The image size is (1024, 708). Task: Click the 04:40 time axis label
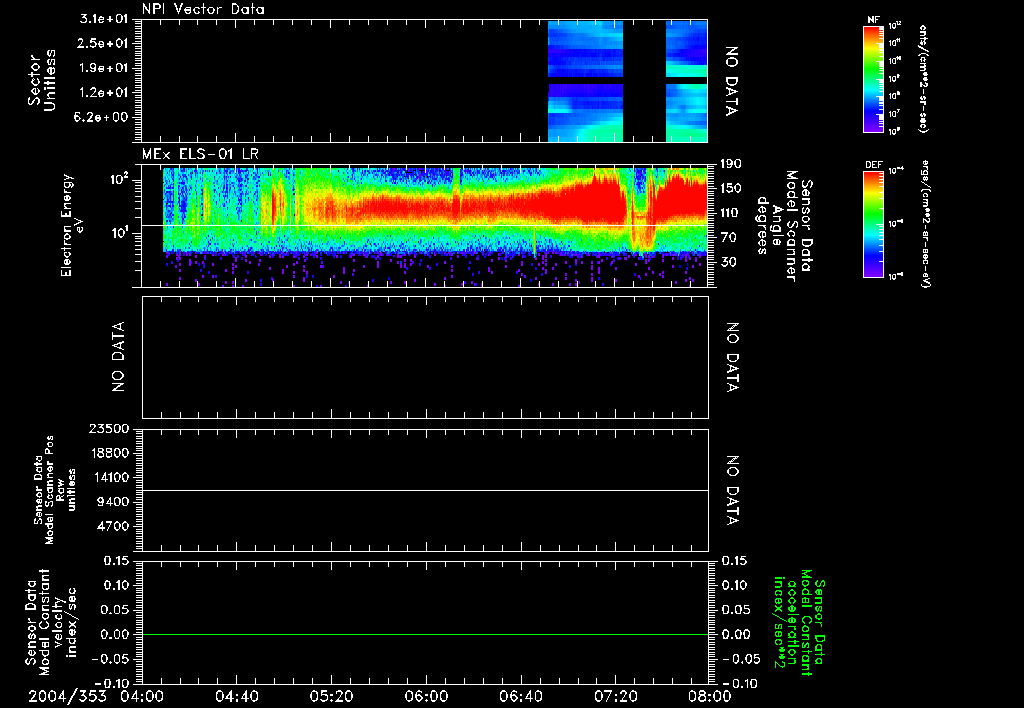(x=236, y=696)
